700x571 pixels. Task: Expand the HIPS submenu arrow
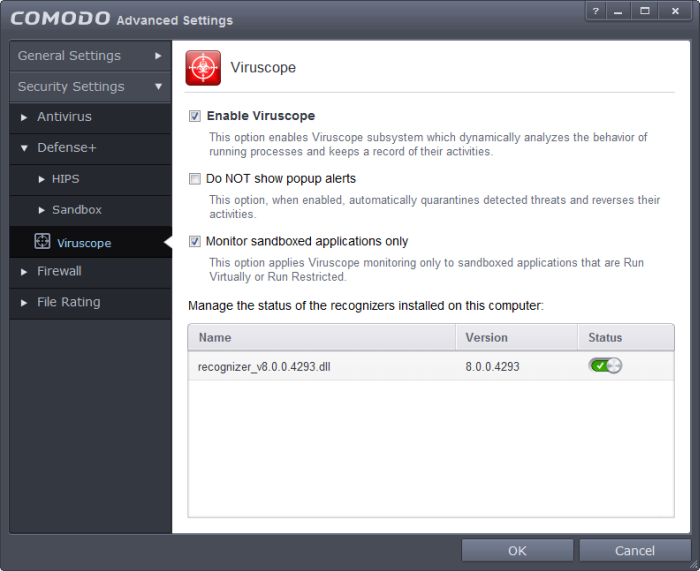42,179
